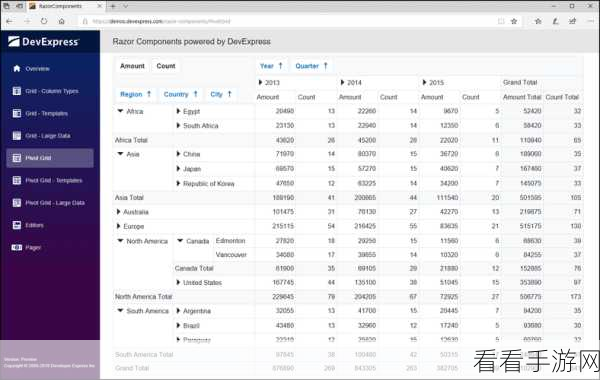Open the tab actions chevron beside new tab
The image size is (600, 380).
pyautogui.click(x=126, y=6)
